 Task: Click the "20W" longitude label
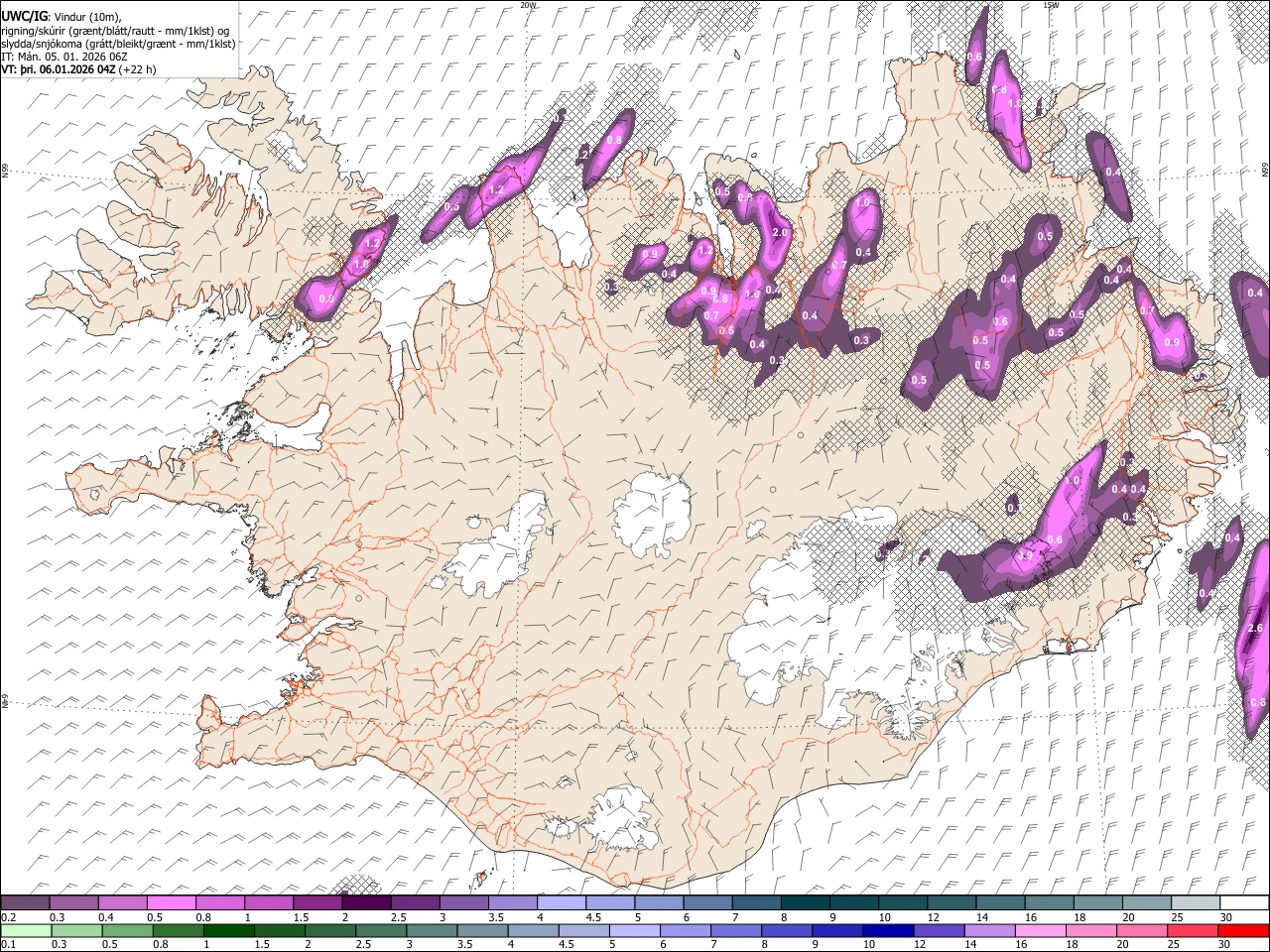click(528, 5)
